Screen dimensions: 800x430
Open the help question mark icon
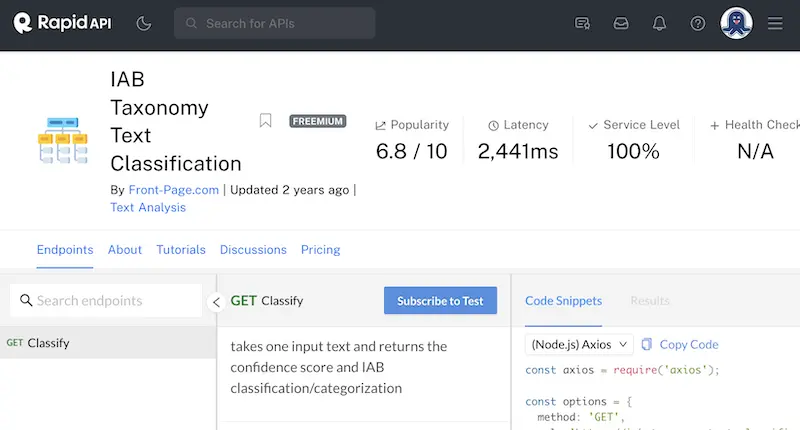[x=697, y=23]
